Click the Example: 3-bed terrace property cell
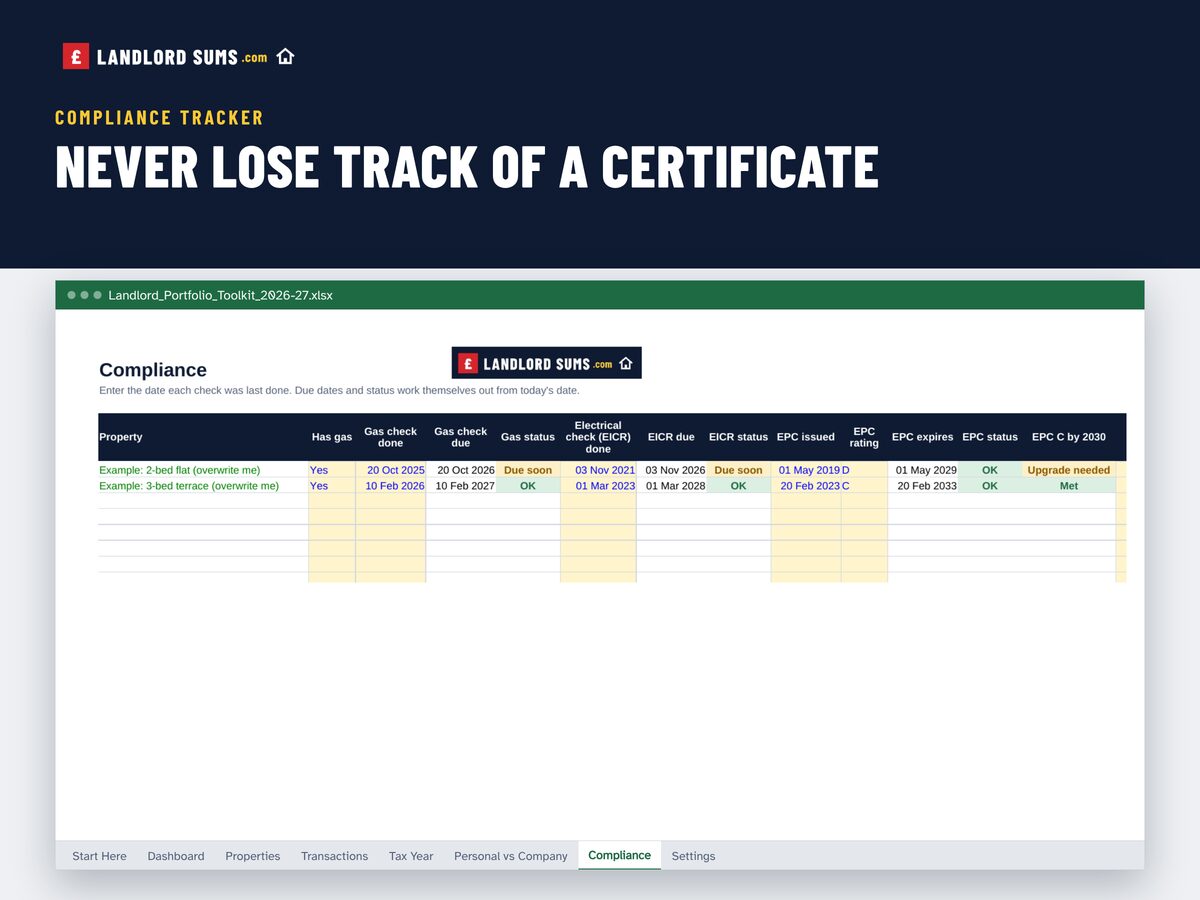 [x=203, y=486]
